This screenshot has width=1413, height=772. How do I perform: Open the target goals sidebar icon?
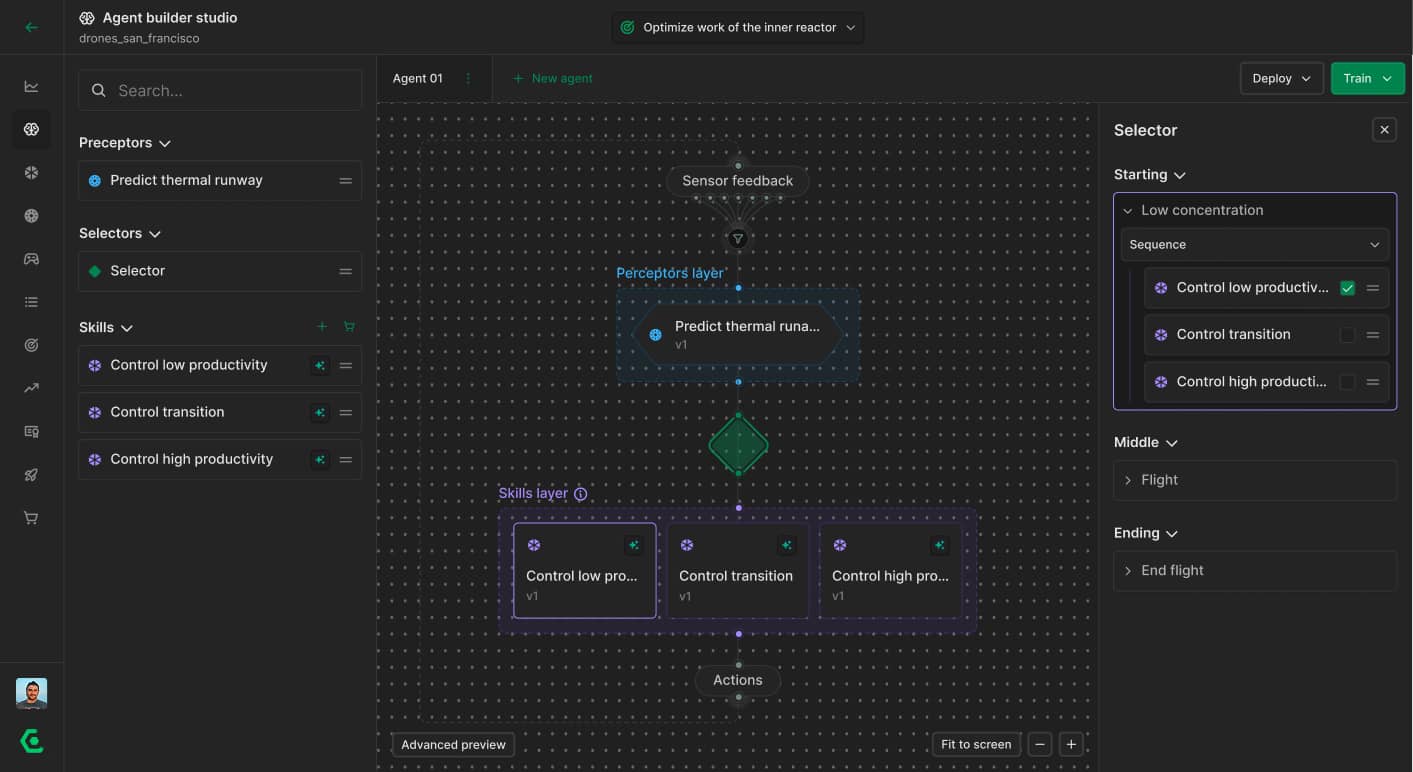coord(31,345)
